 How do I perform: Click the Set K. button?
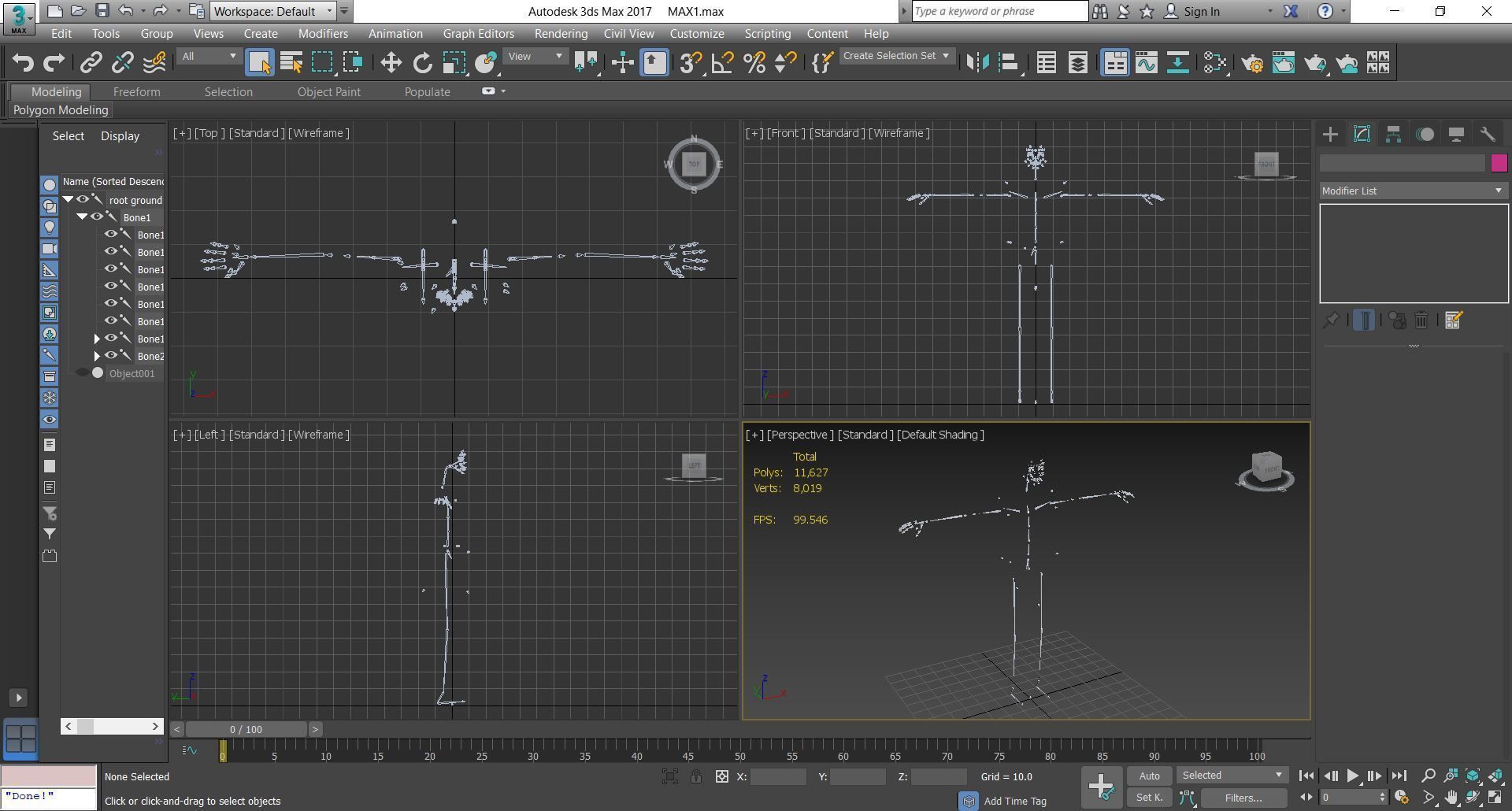coord(1149,798)
